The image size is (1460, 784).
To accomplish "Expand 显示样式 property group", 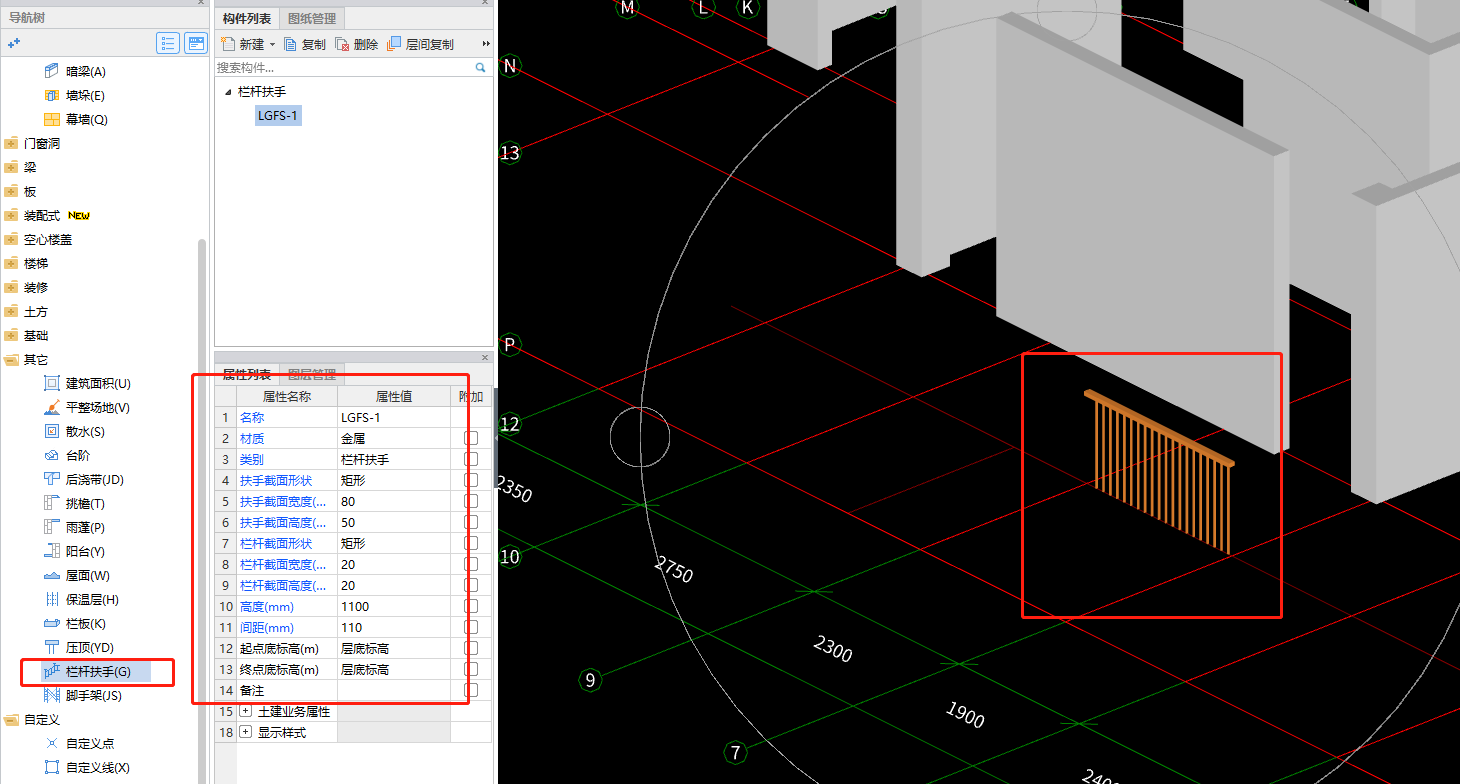I will [246, 732].
